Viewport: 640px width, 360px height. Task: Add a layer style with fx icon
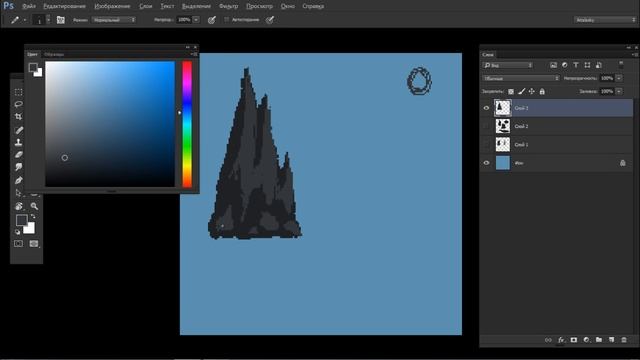coord(561,340)
